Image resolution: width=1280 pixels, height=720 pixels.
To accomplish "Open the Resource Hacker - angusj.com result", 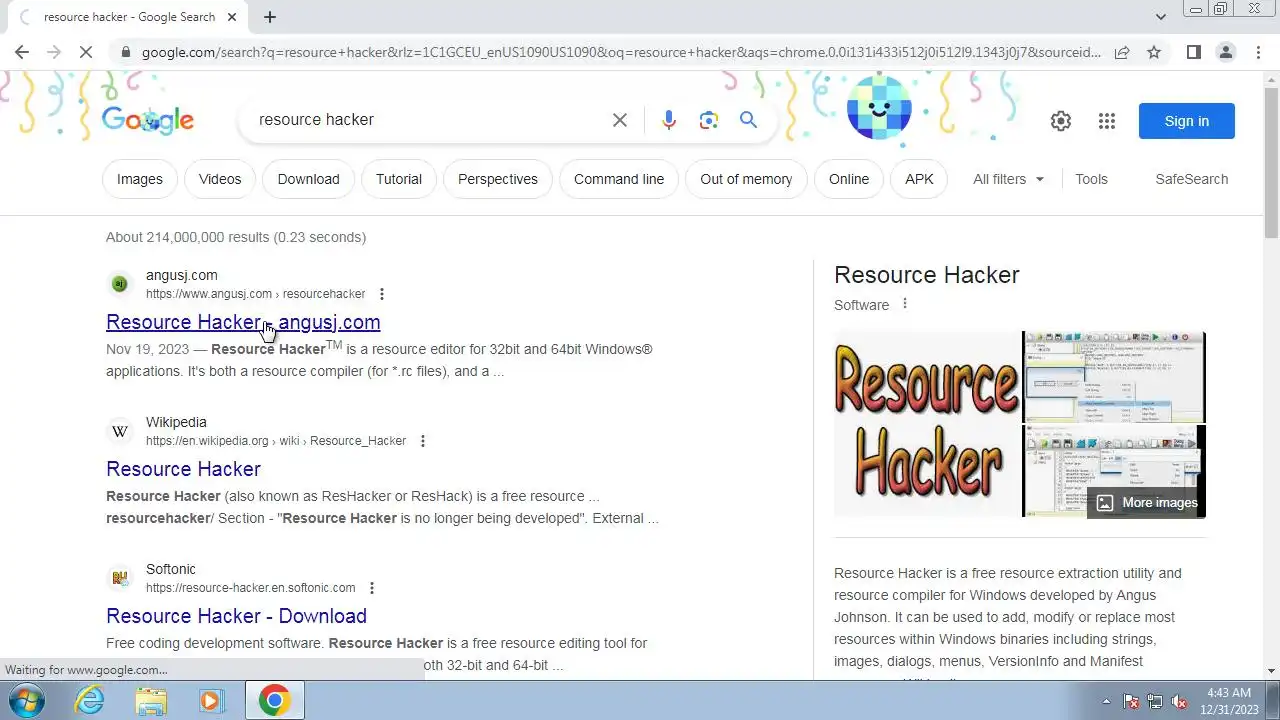I will click(x=243, y=322).
